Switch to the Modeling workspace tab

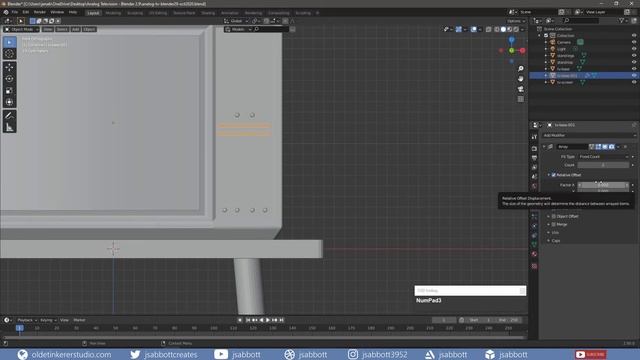coord(113,13)
